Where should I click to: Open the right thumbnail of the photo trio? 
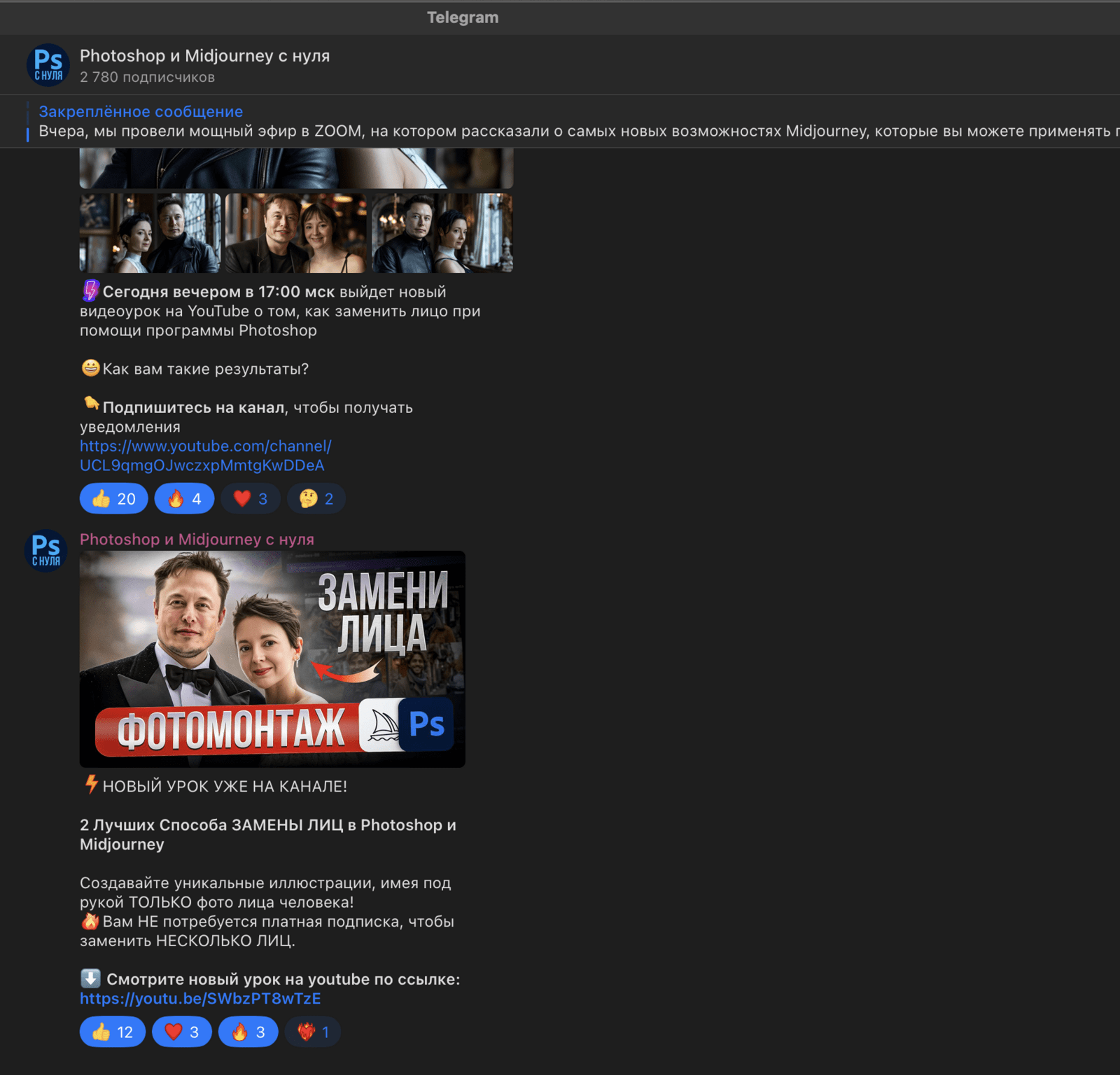[x=442, y=233]
